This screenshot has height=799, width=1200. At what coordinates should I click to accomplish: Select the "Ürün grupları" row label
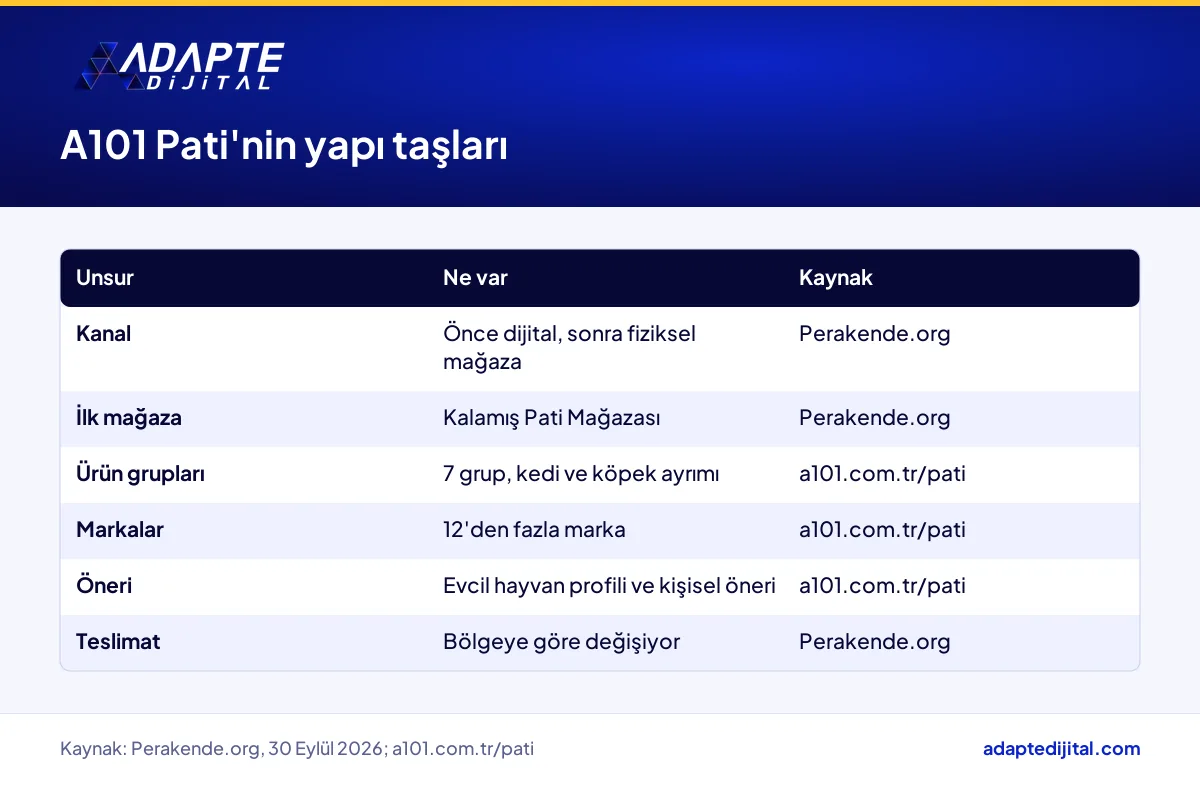pos(140,474)
